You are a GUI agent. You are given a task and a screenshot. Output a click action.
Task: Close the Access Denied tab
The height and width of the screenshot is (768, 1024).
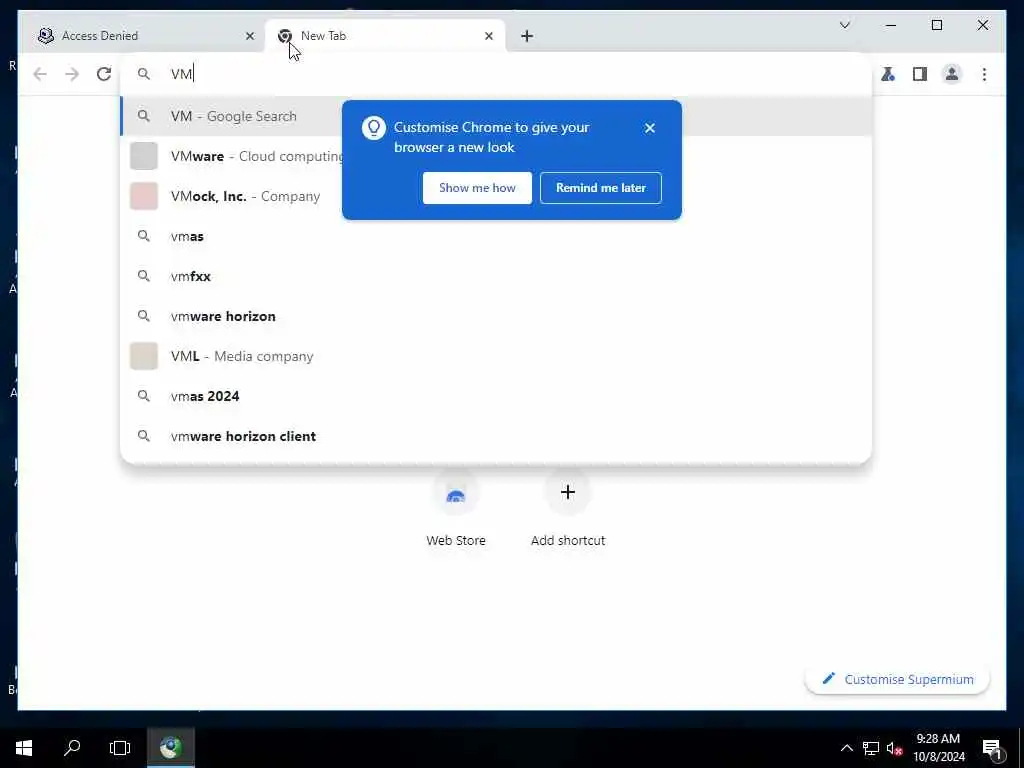pos(249,37)
